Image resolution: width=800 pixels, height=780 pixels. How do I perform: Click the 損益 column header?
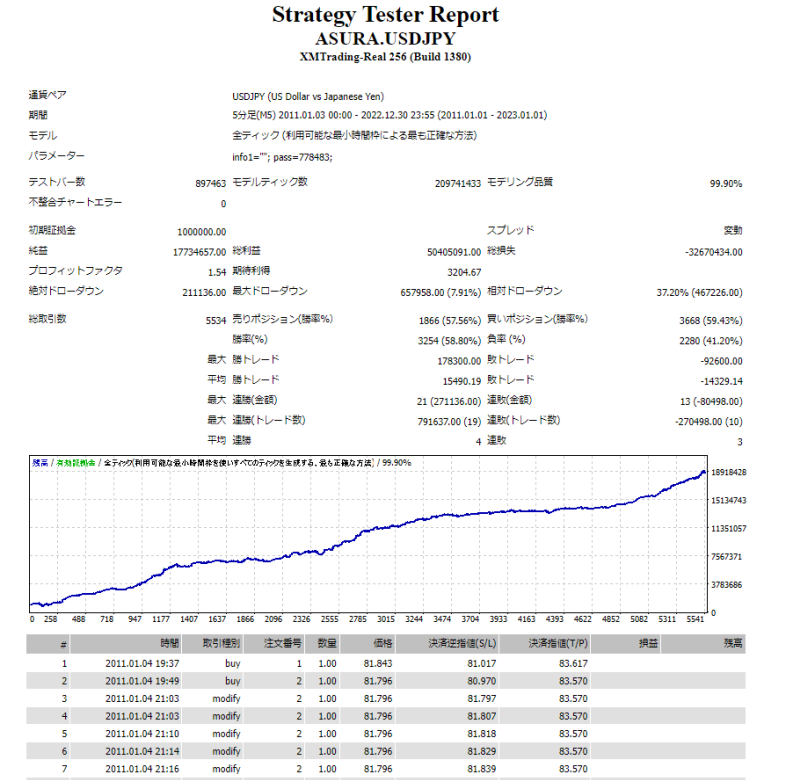(x=647, y=644)
